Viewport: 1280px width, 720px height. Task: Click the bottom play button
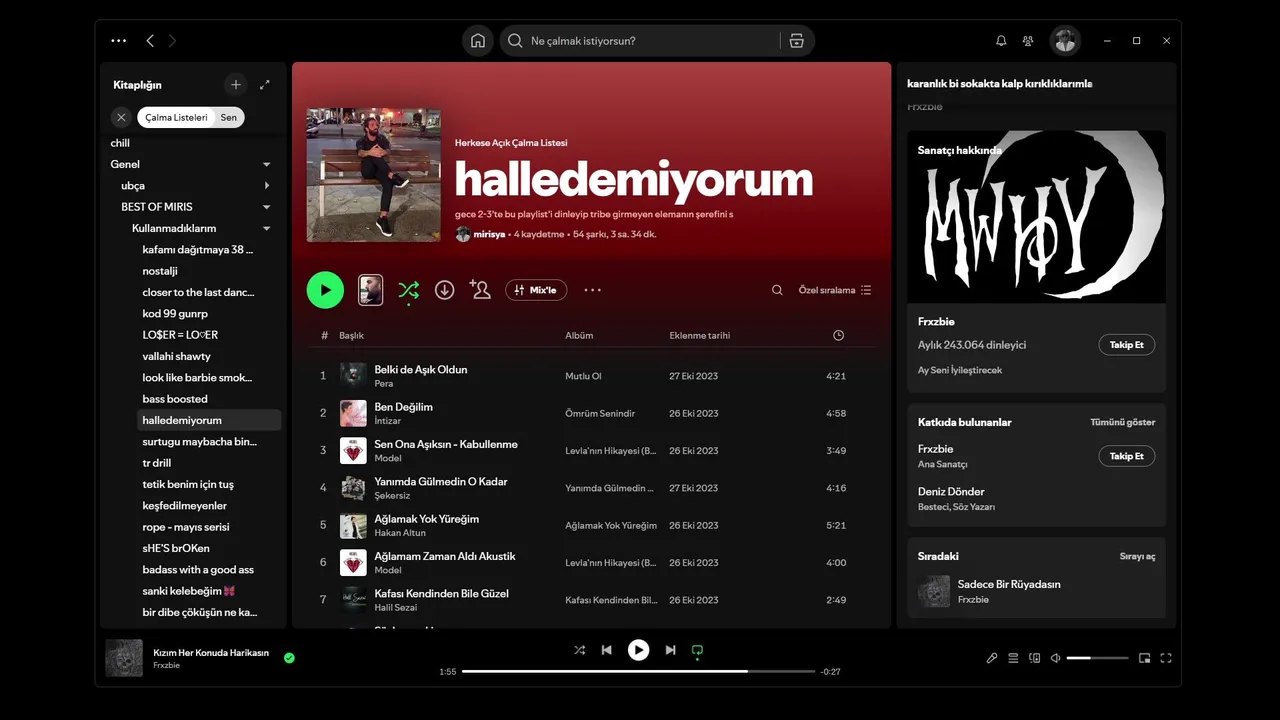click(x=638, y=650)
